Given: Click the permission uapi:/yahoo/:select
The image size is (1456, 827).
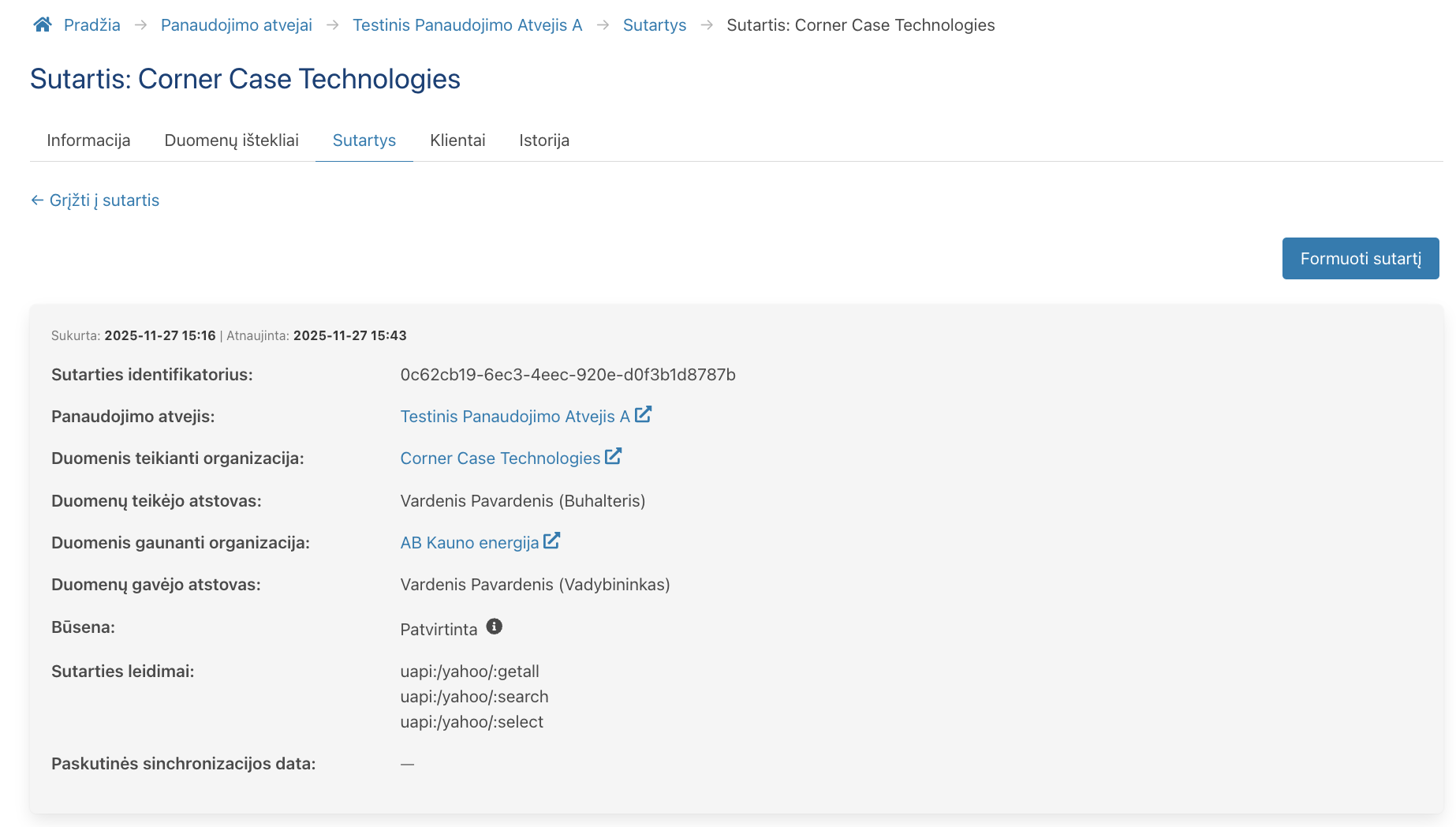Looking at the screenshot, I should tap(472, 722).
